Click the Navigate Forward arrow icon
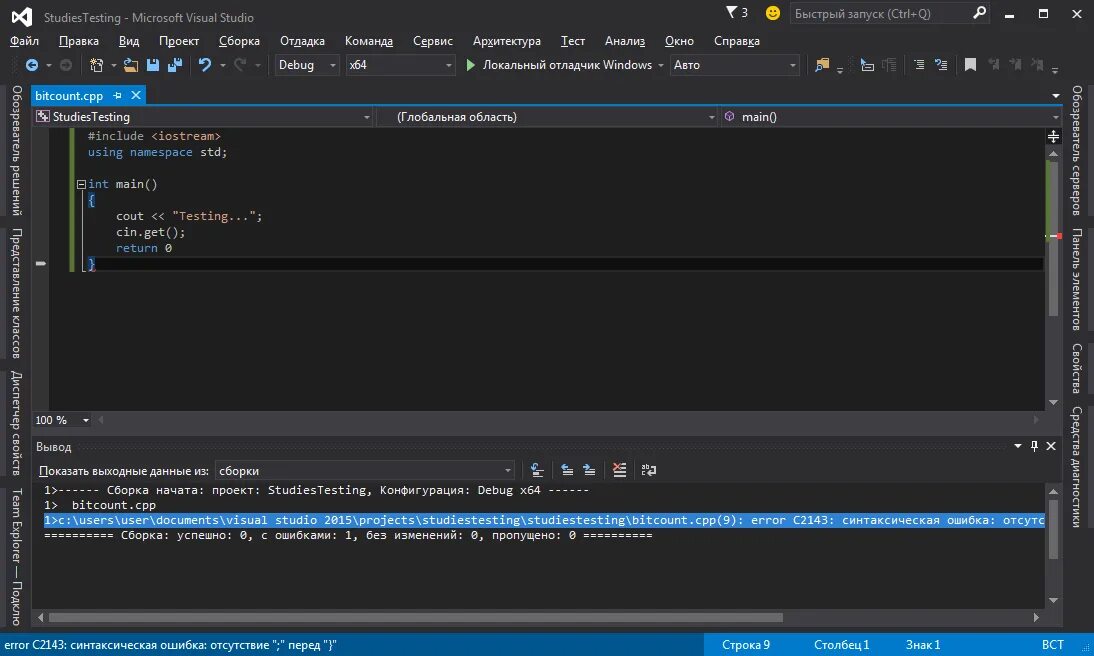 (x=66, y=65)
